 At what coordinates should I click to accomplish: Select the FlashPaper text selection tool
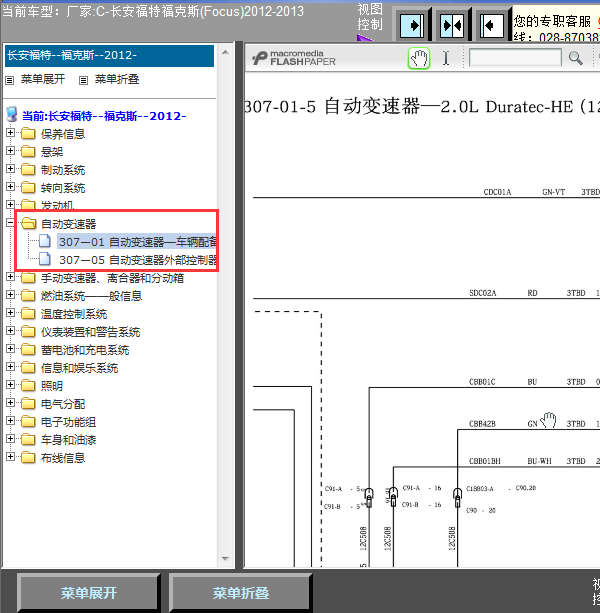tap(446, 58)
